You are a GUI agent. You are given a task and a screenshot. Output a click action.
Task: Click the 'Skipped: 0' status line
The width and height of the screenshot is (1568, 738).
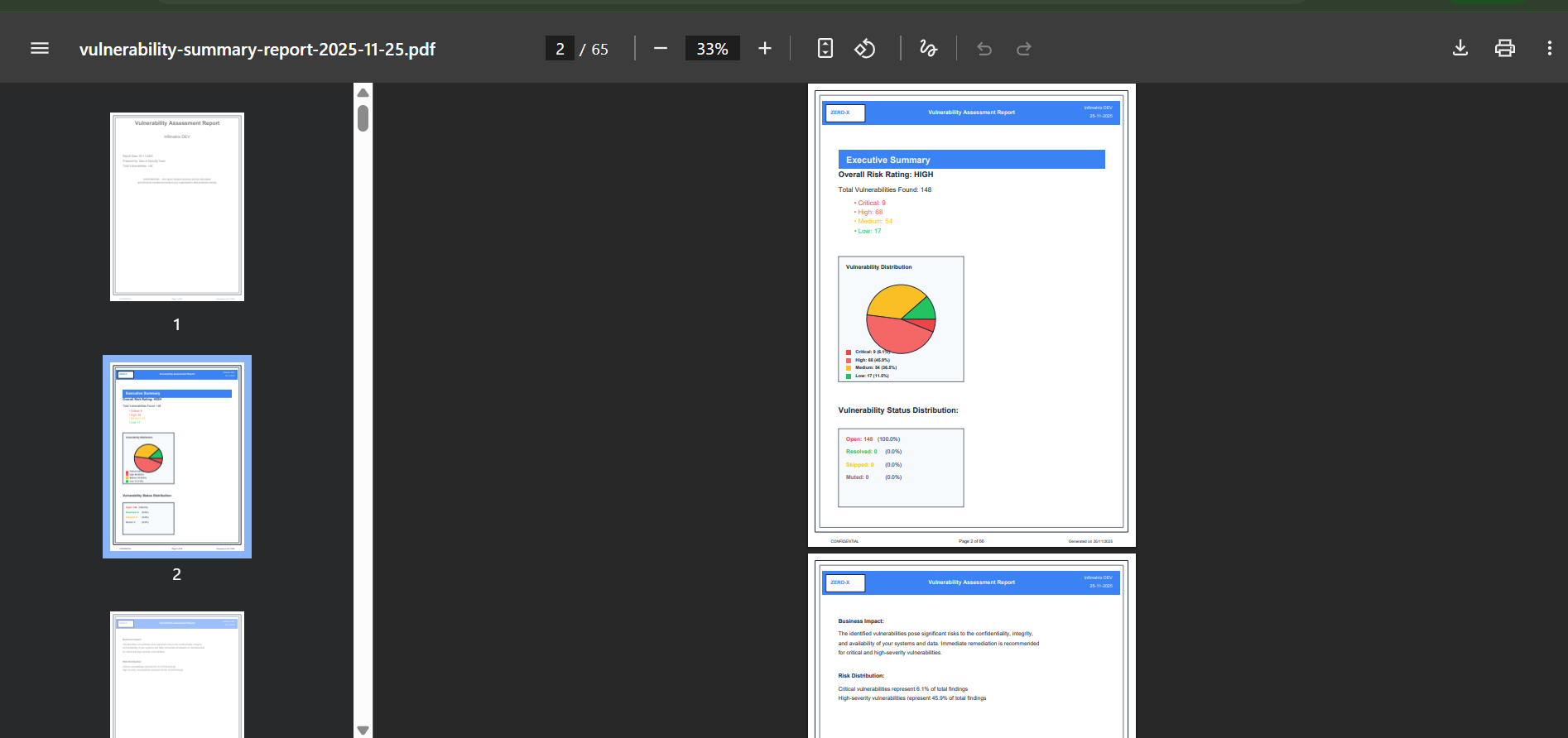point(873,465)
